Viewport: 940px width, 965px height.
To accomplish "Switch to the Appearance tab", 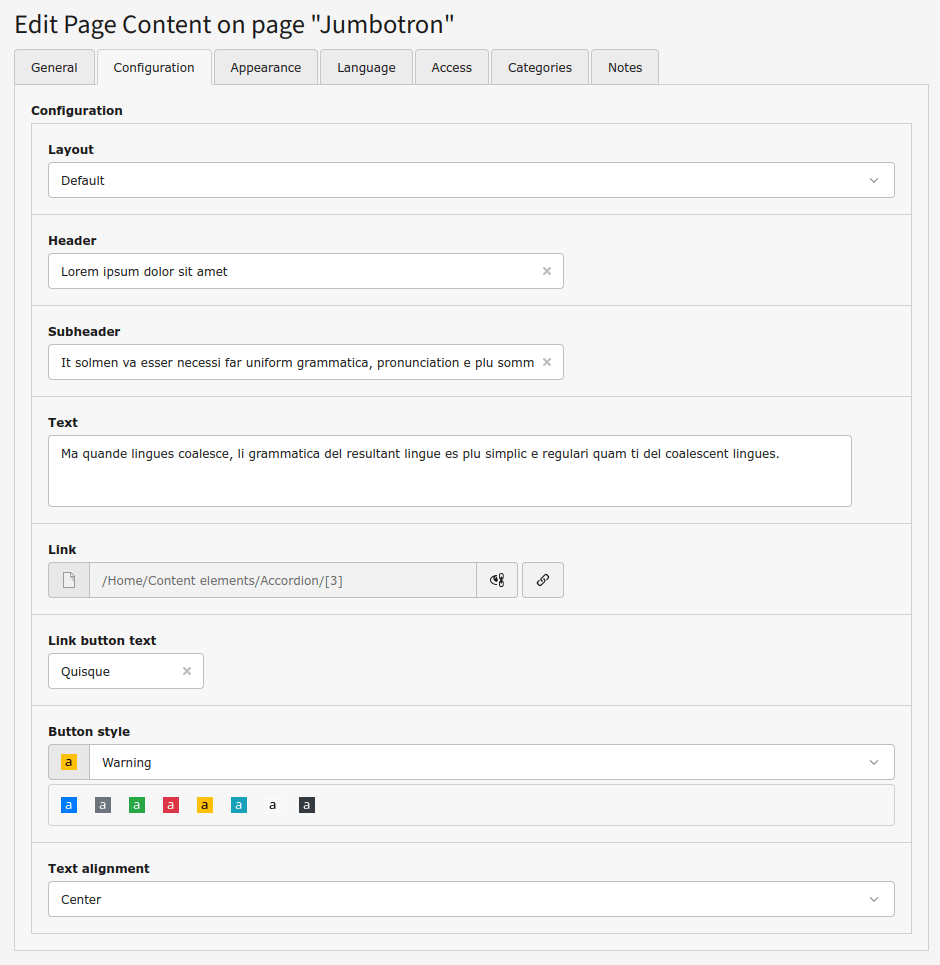I will (x=265, y=68).
